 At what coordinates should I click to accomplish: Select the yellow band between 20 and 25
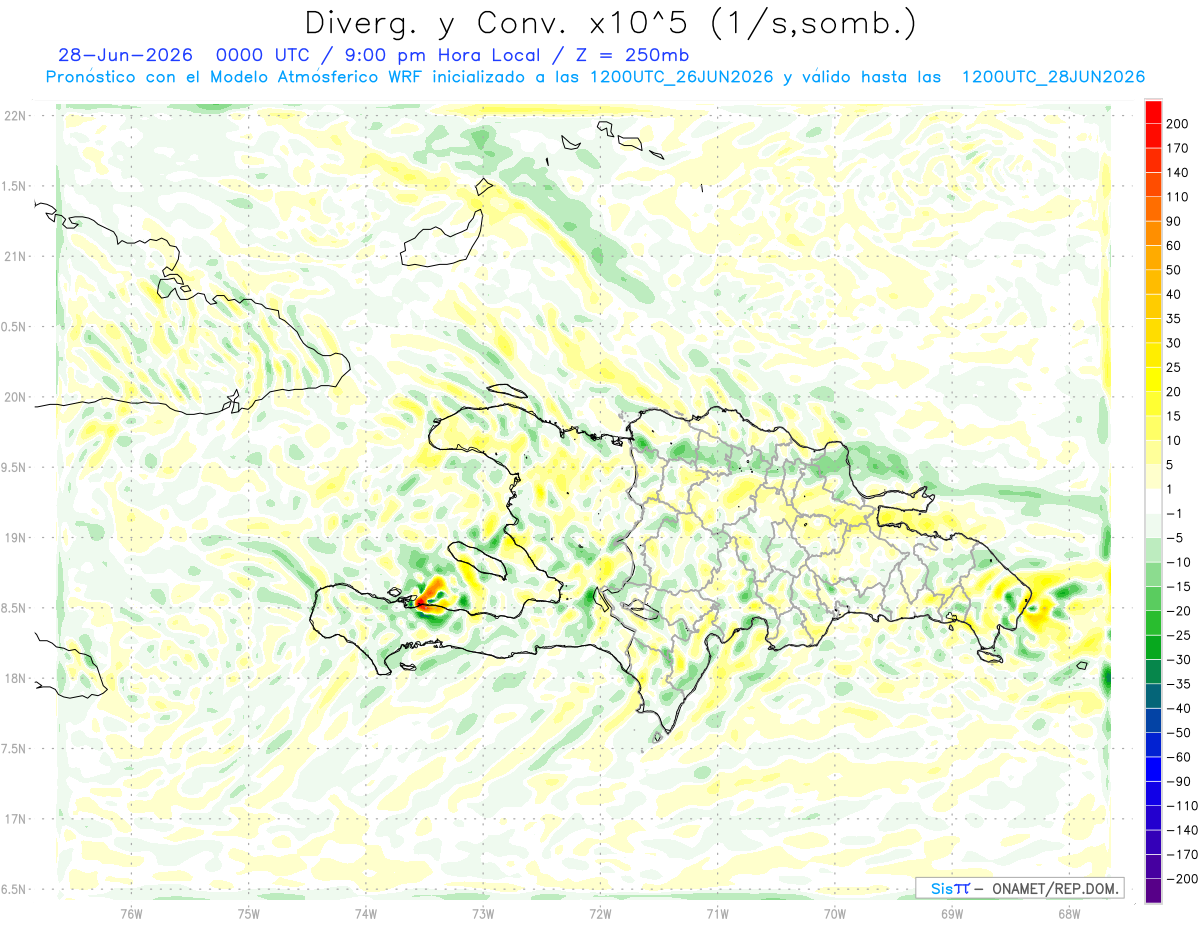coord(1153,380)
